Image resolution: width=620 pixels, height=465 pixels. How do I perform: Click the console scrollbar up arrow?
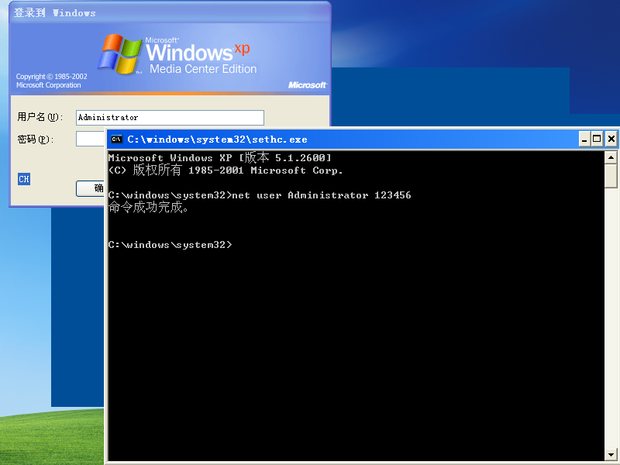(611, 158)
